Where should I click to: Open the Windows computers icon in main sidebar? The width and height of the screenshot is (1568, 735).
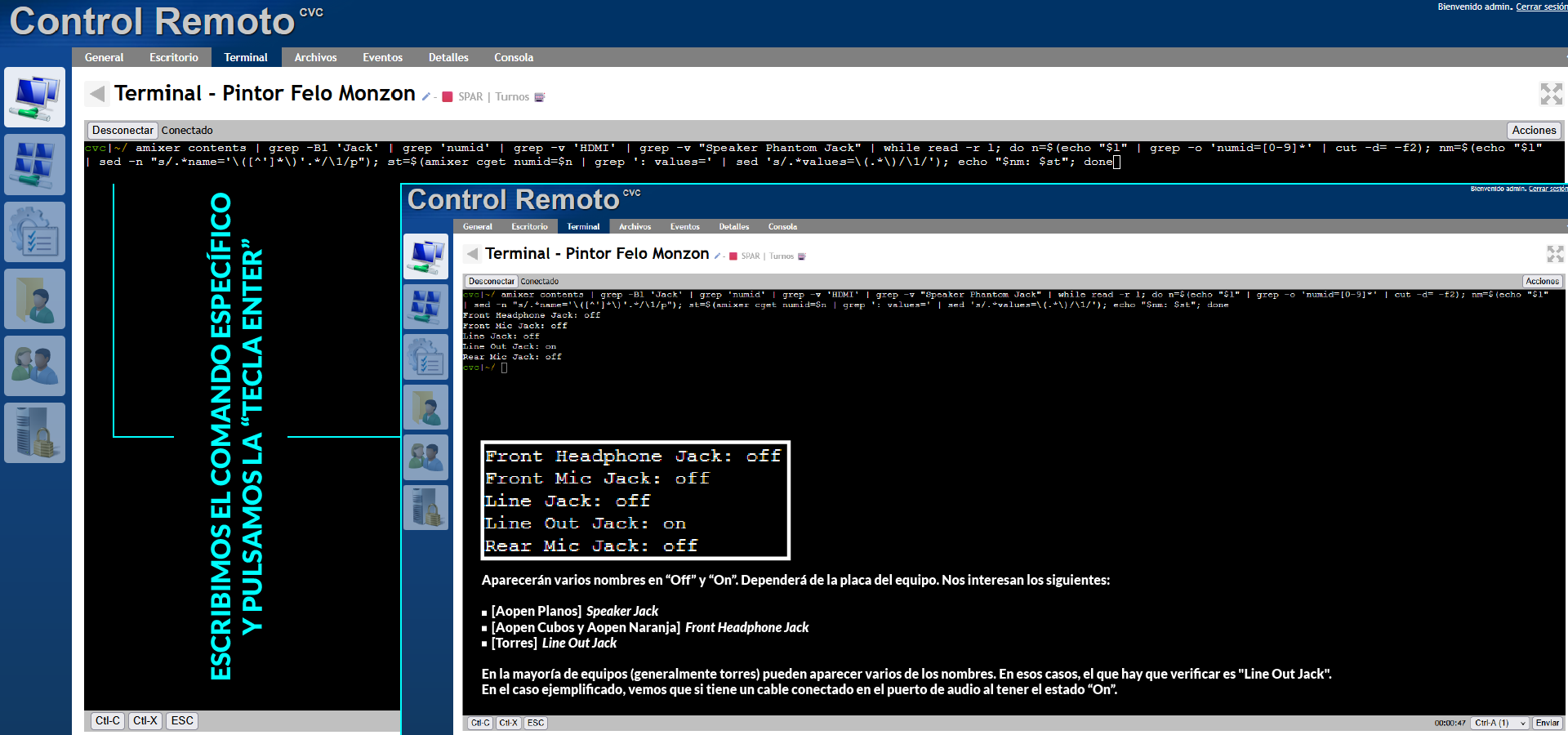(x=34, y=164)
